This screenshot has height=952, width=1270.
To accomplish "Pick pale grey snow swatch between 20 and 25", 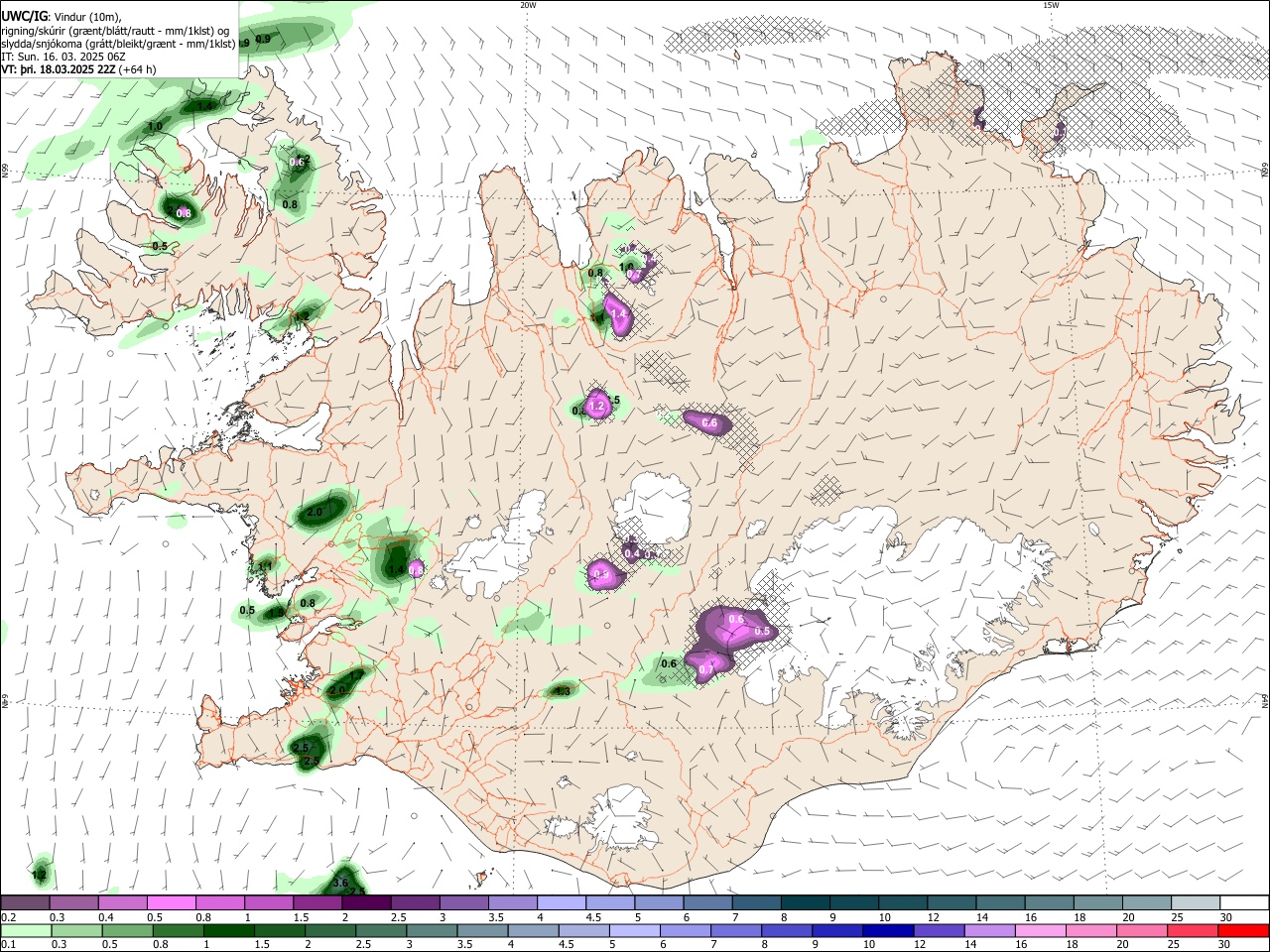I will [1147, 903].
